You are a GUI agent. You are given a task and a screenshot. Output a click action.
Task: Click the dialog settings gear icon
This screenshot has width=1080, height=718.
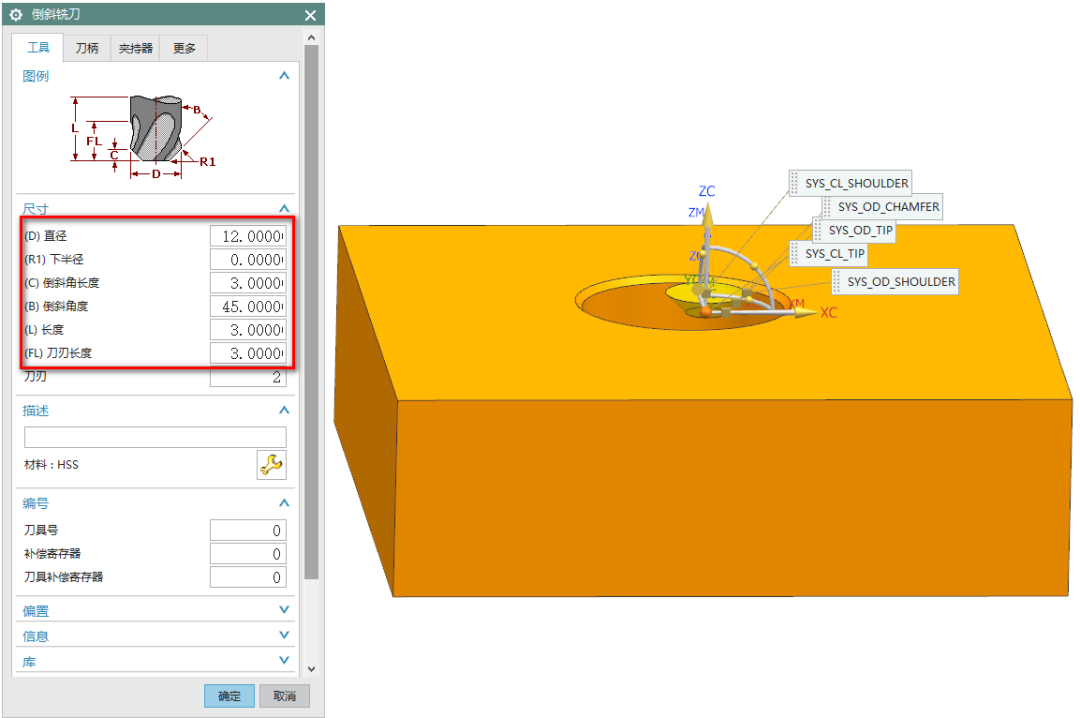[16, 15]
